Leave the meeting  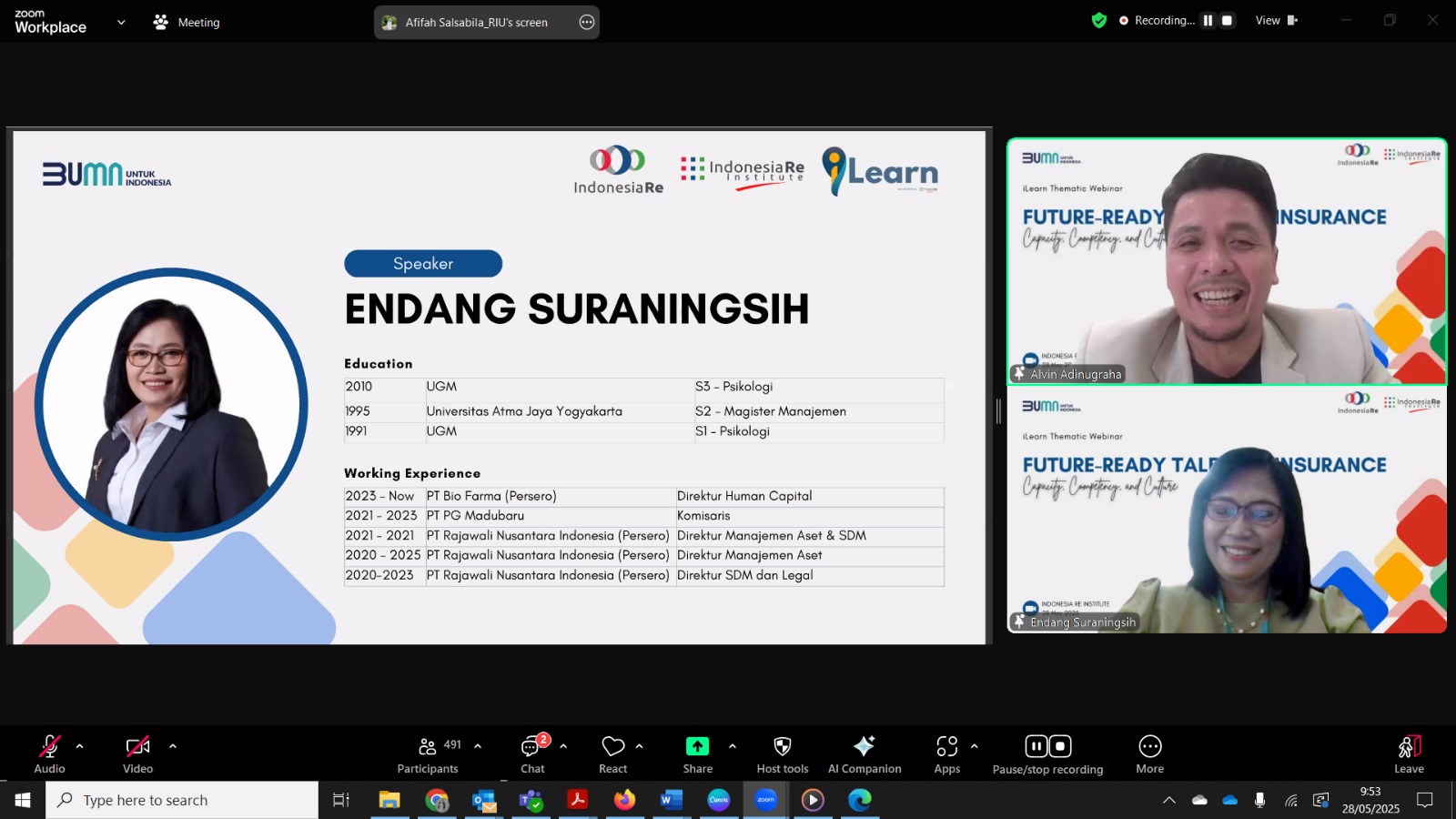pyautogui.click(x=1409, y=754)
